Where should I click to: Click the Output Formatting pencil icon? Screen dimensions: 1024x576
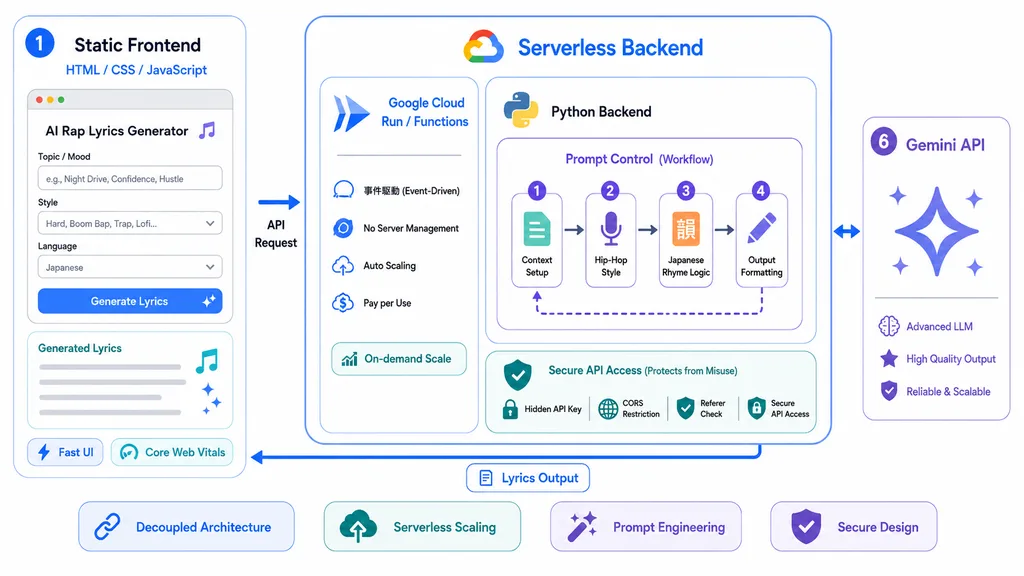point(761,227)
